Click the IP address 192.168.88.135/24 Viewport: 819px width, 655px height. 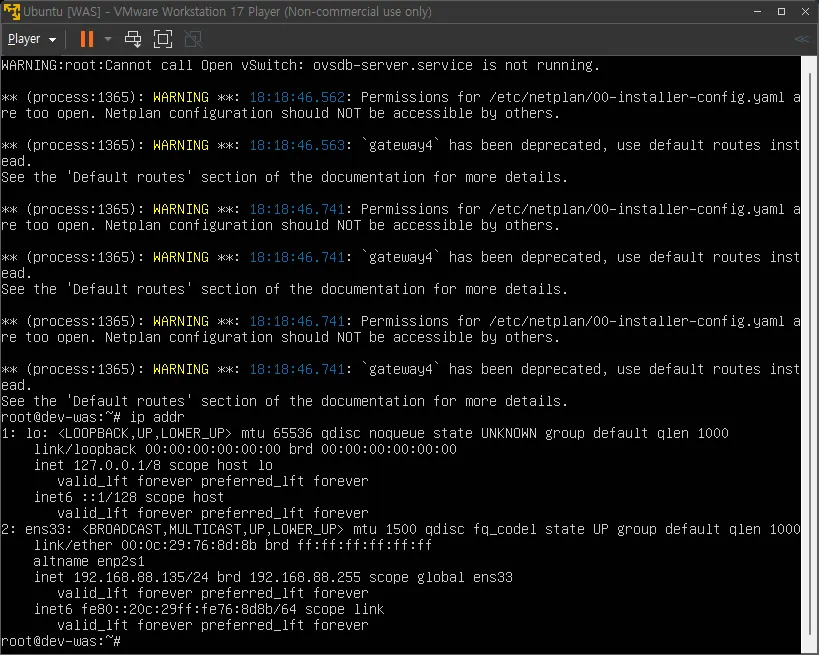pyautogui.click(x=141, y=577)
